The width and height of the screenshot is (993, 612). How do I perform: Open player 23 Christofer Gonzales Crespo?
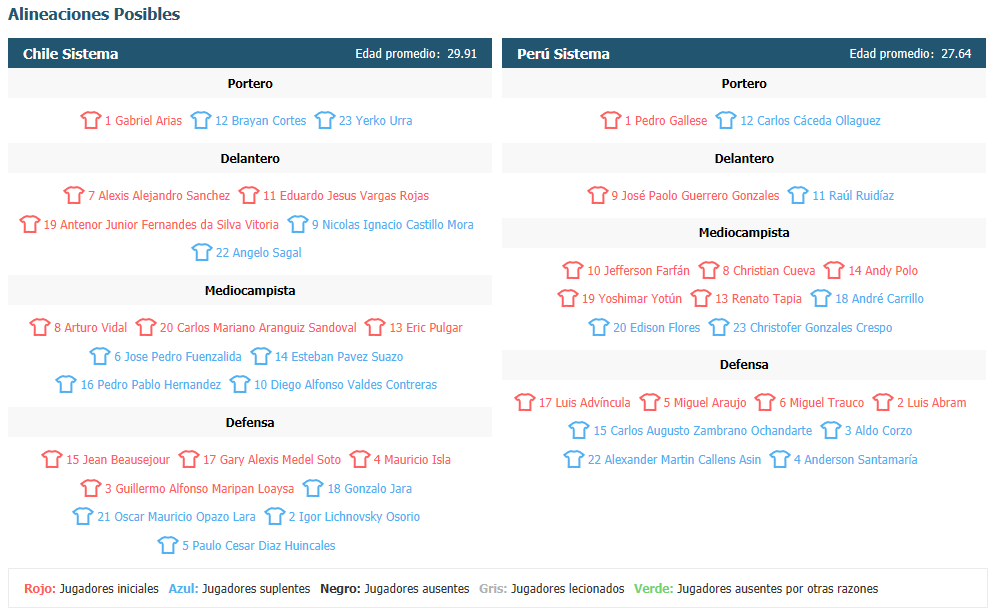coord(813,328)
